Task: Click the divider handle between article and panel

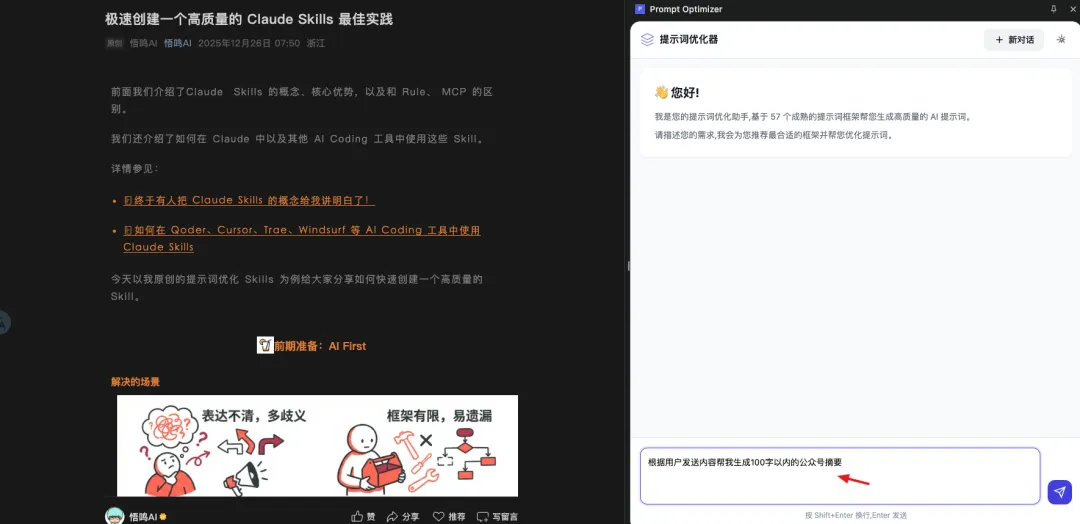Action: (629, 265)
